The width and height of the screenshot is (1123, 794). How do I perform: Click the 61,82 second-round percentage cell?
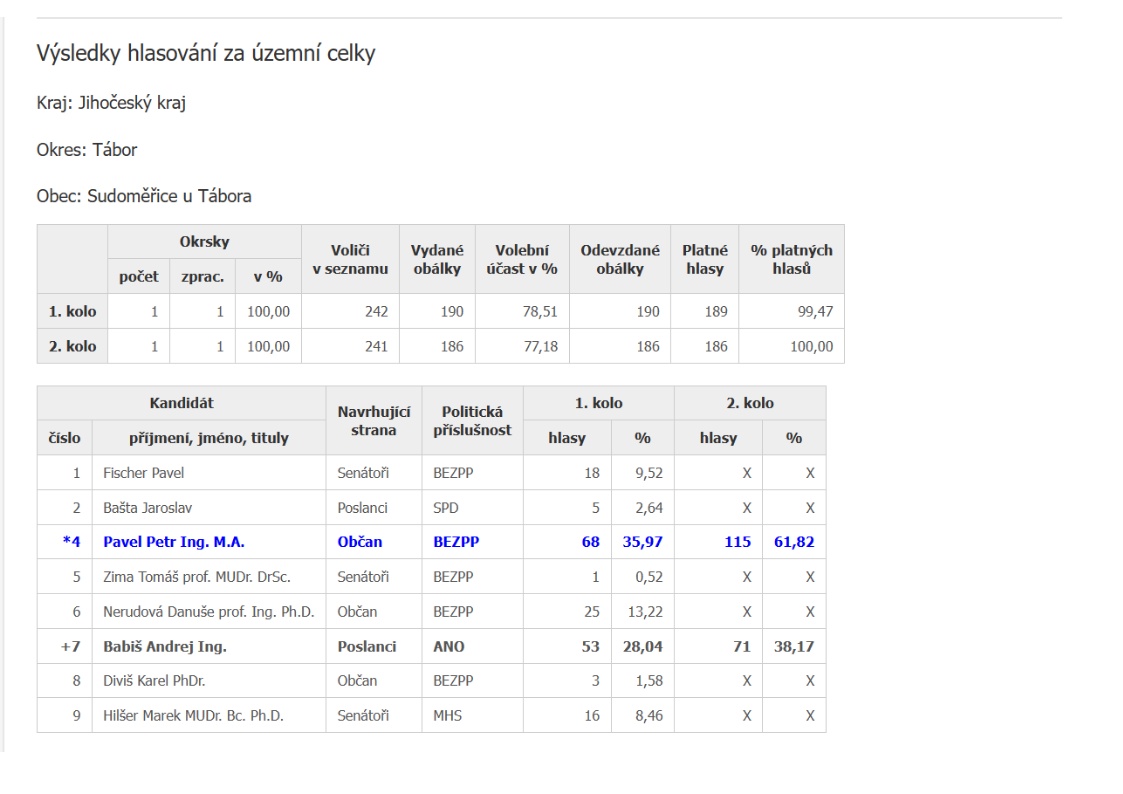(794, 542)
